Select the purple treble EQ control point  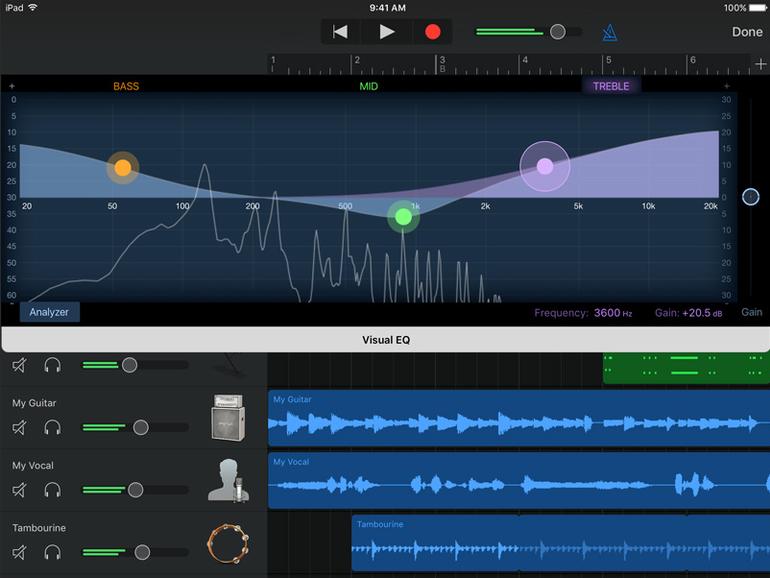click(545, 166)
